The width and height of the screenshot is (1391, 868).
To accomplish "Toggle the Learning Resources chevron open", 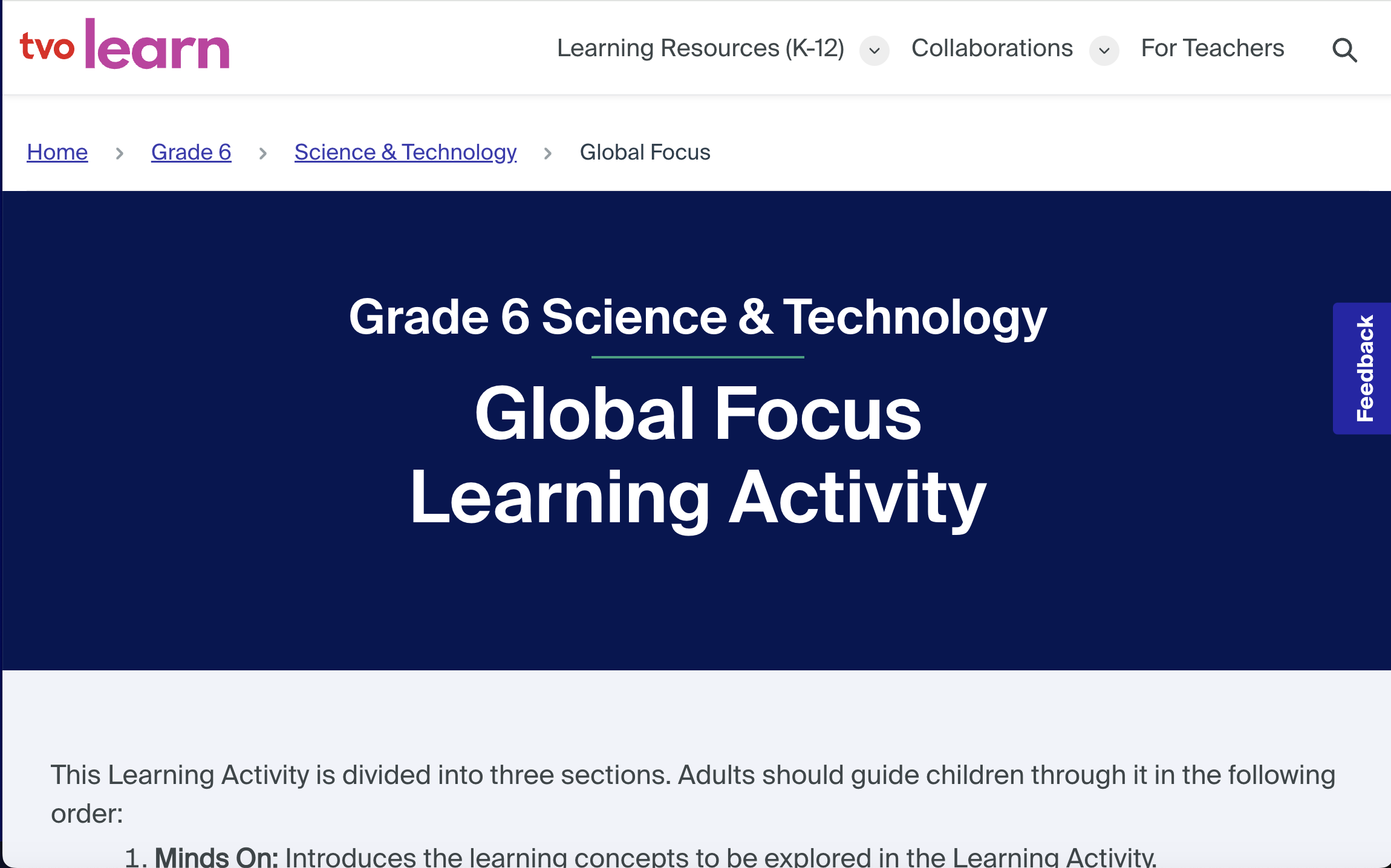I will (873, 51).
